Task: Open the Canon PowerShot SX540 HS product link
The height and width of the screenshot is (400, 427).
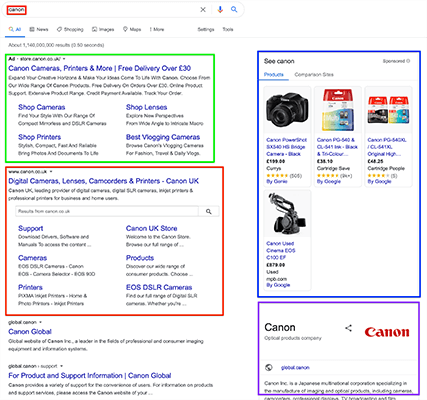Action: pyautogui.click(x=286, y=147)
